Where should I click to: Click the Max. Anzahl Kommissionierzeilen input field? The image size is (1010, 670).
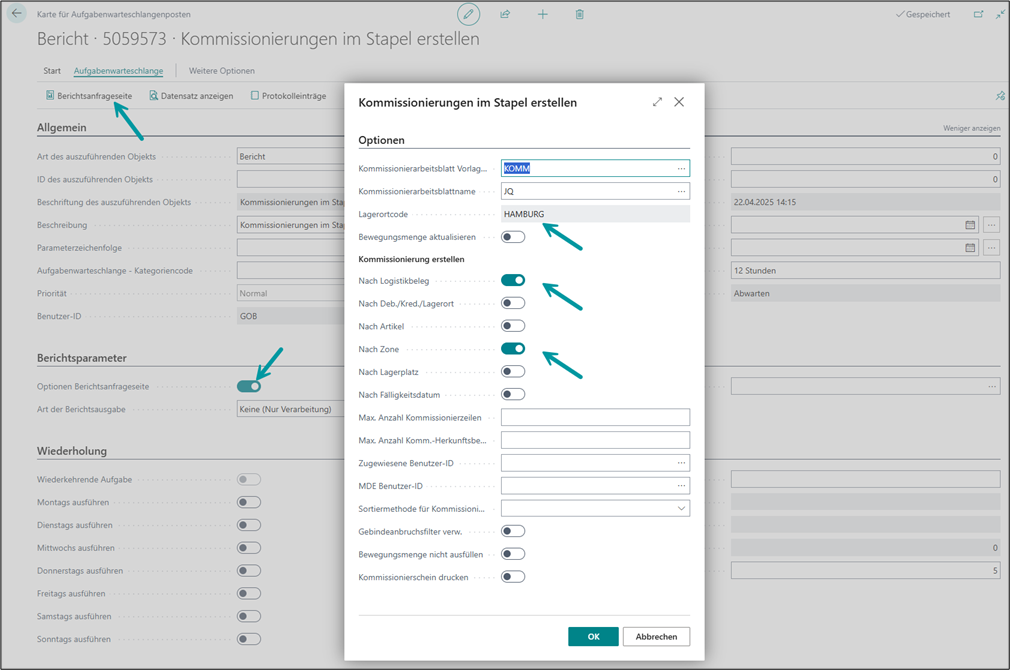click(x=595, y=418)
